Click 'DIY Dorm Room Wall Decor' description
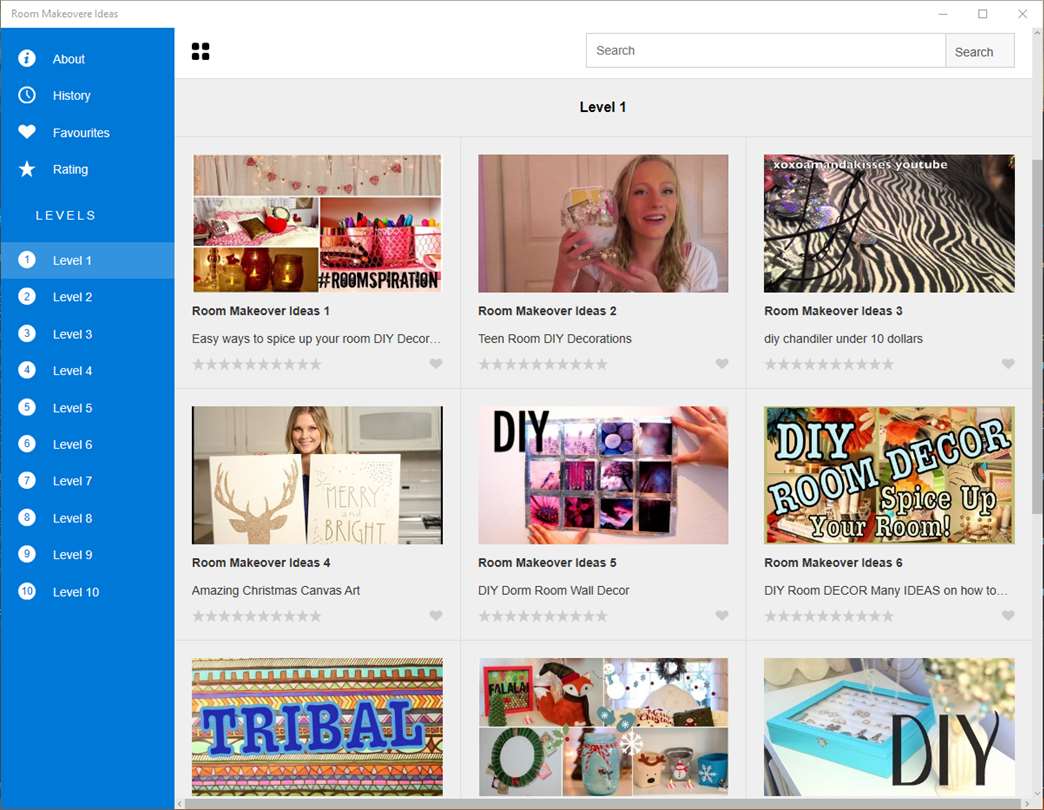The width and height of the screenshot is (1044, 810). pyautogui.click(x=553, y=590)
